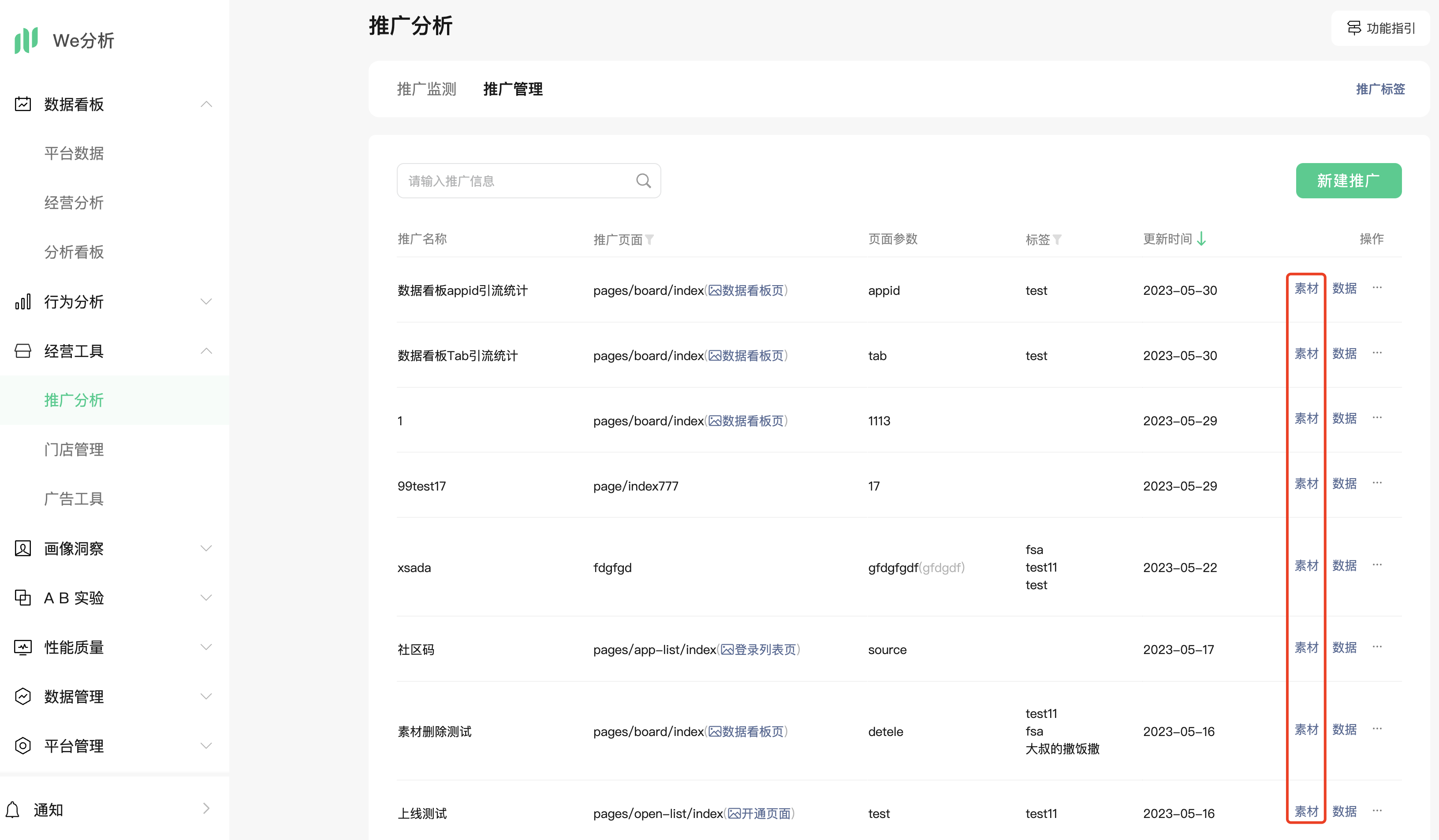Click the 2023-05-22 date cell
Image resolution: width=1439 pixels, height=840 pixels.
click(1180, 568)
